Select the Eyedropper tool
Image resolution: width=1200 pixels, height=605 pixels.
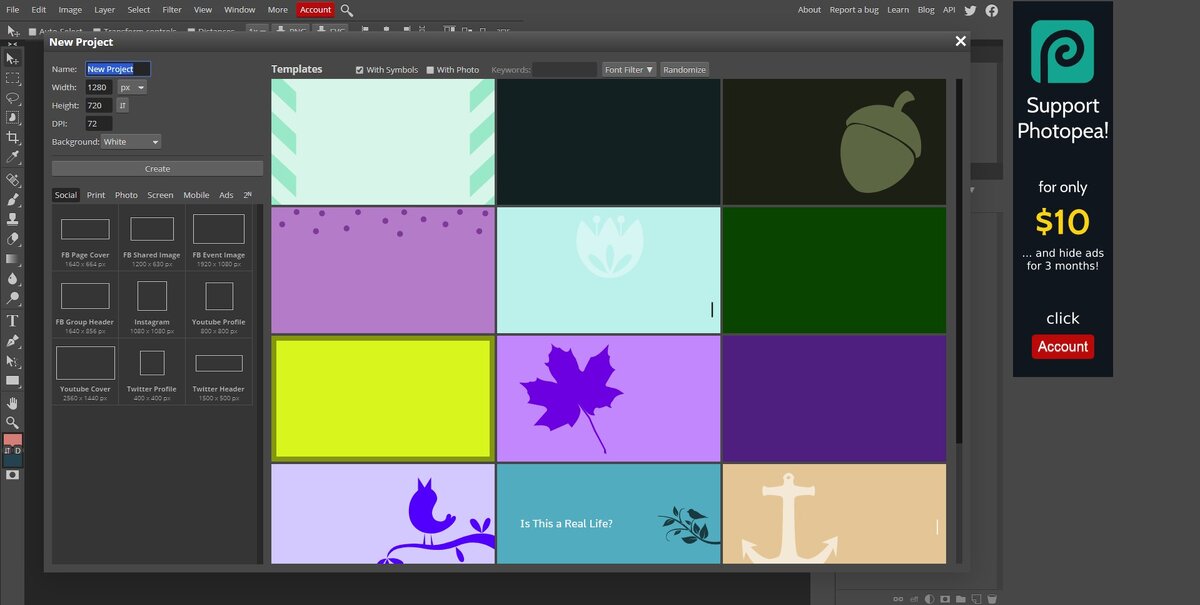13,157
